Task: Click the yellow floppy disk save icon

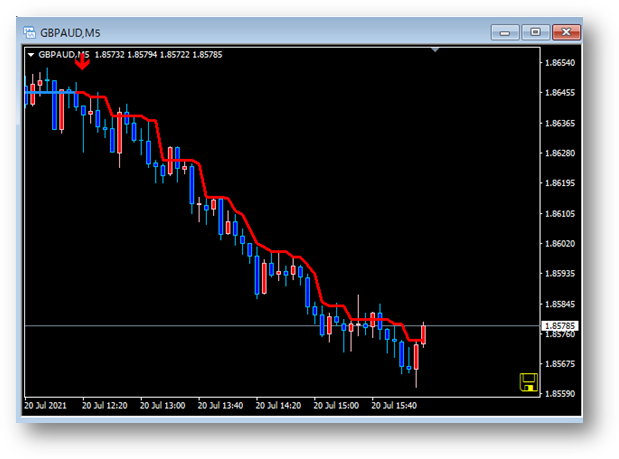Action: [x=528, y=382]
